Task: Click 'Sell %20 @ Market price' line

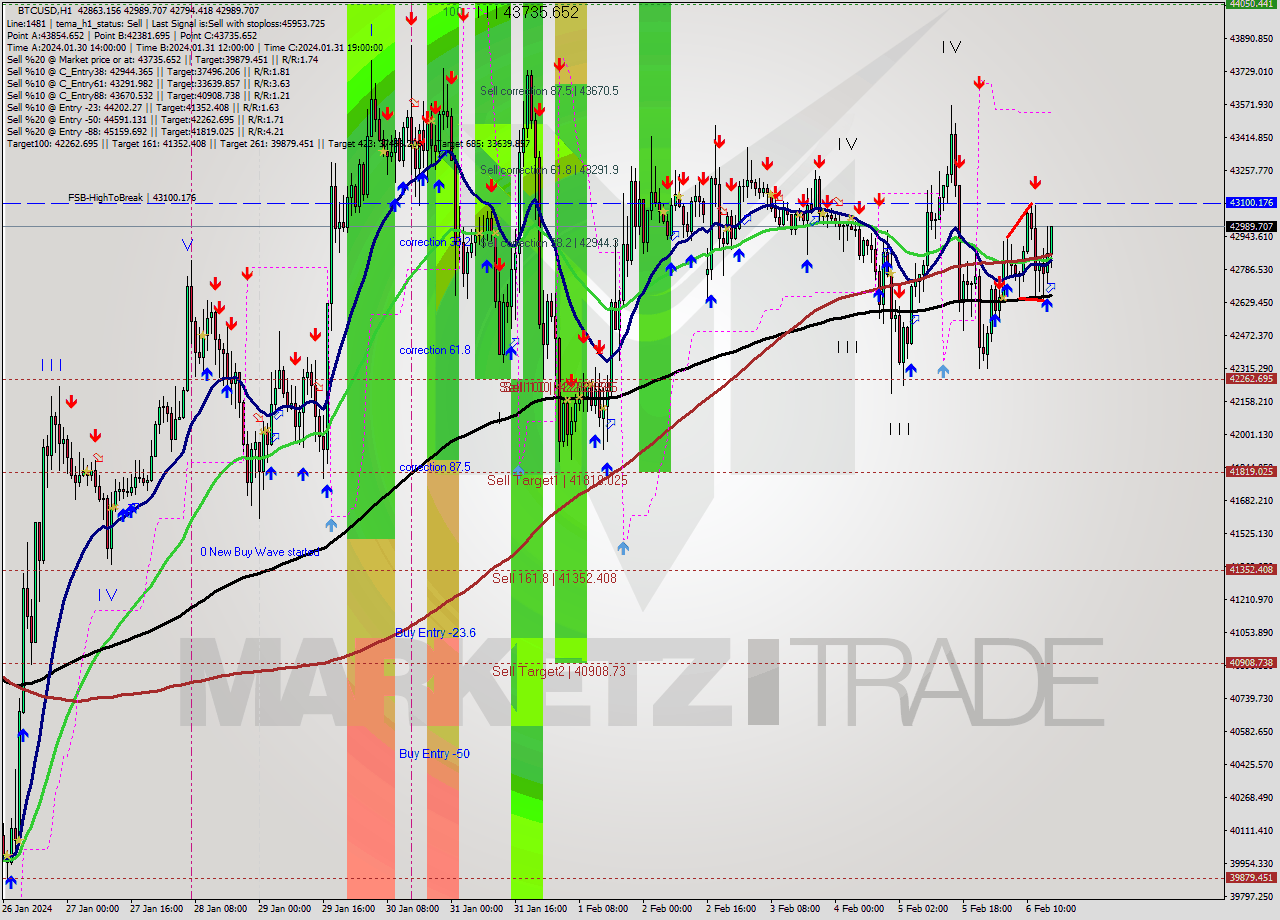Action: [162, 60]
